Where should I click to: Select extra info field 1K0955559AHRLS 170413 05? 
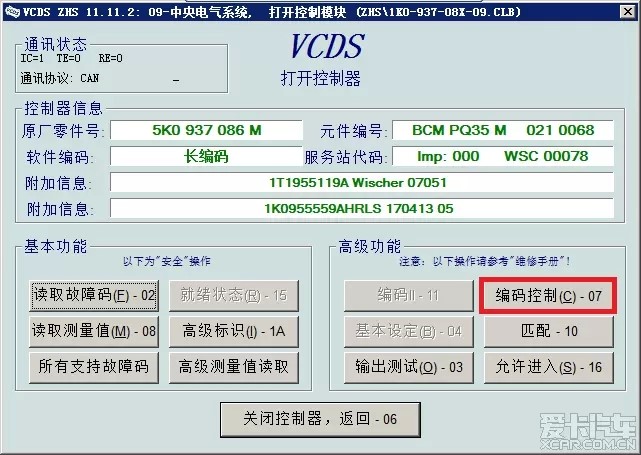tap(362, 208)
